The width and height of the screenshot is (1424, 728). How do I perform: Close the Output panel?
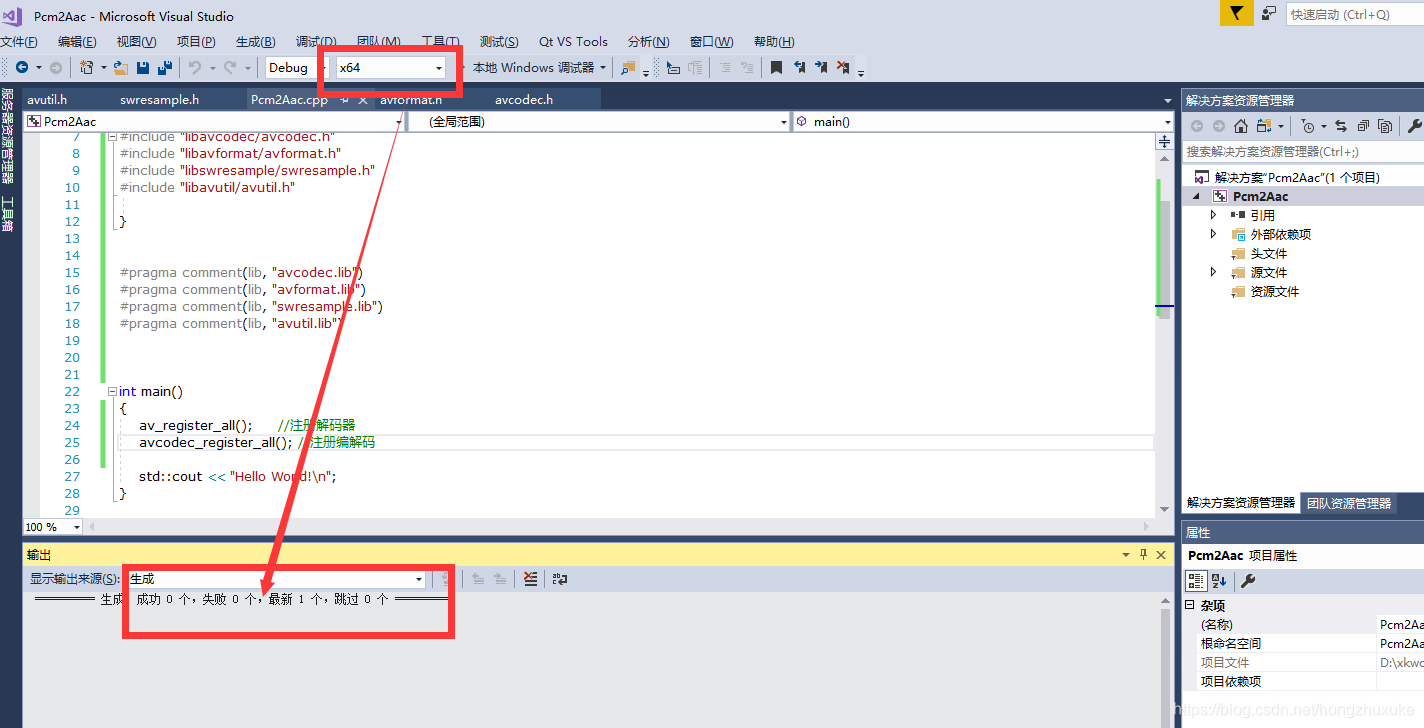tap(1161, 554)
